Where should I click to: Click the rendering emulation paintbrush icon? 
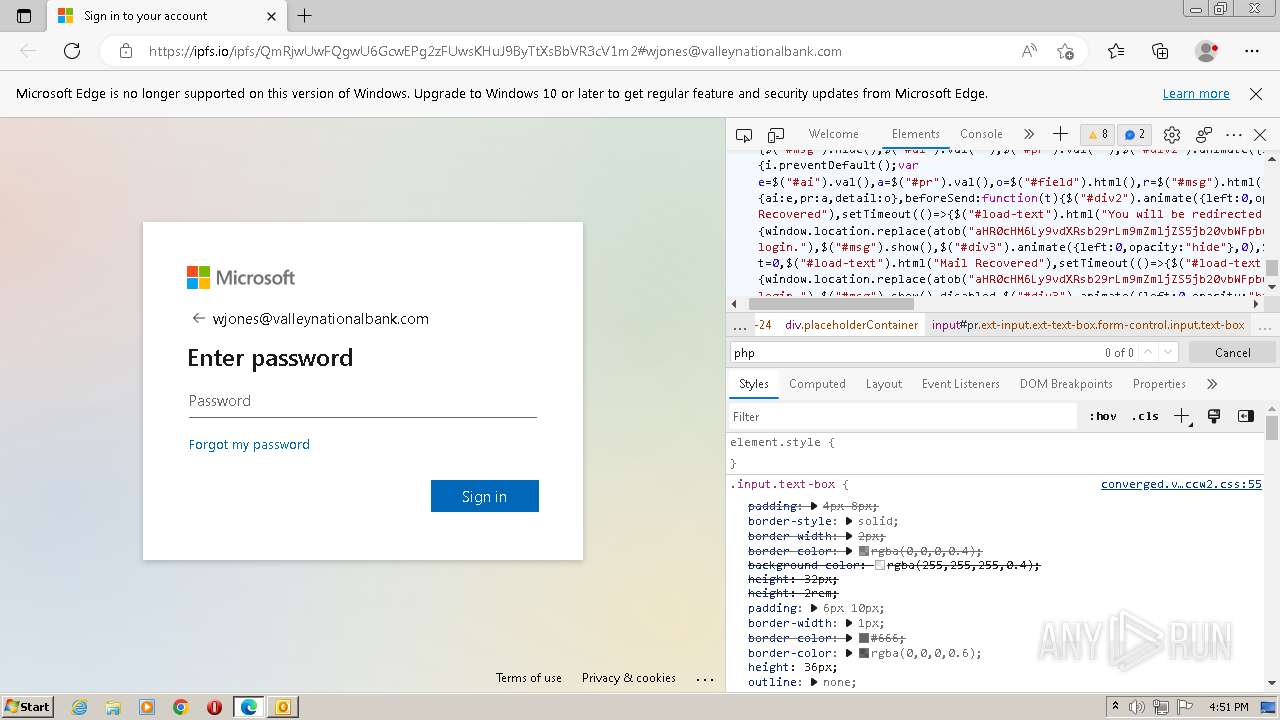pyautogui.click(x=1214, y=416)
